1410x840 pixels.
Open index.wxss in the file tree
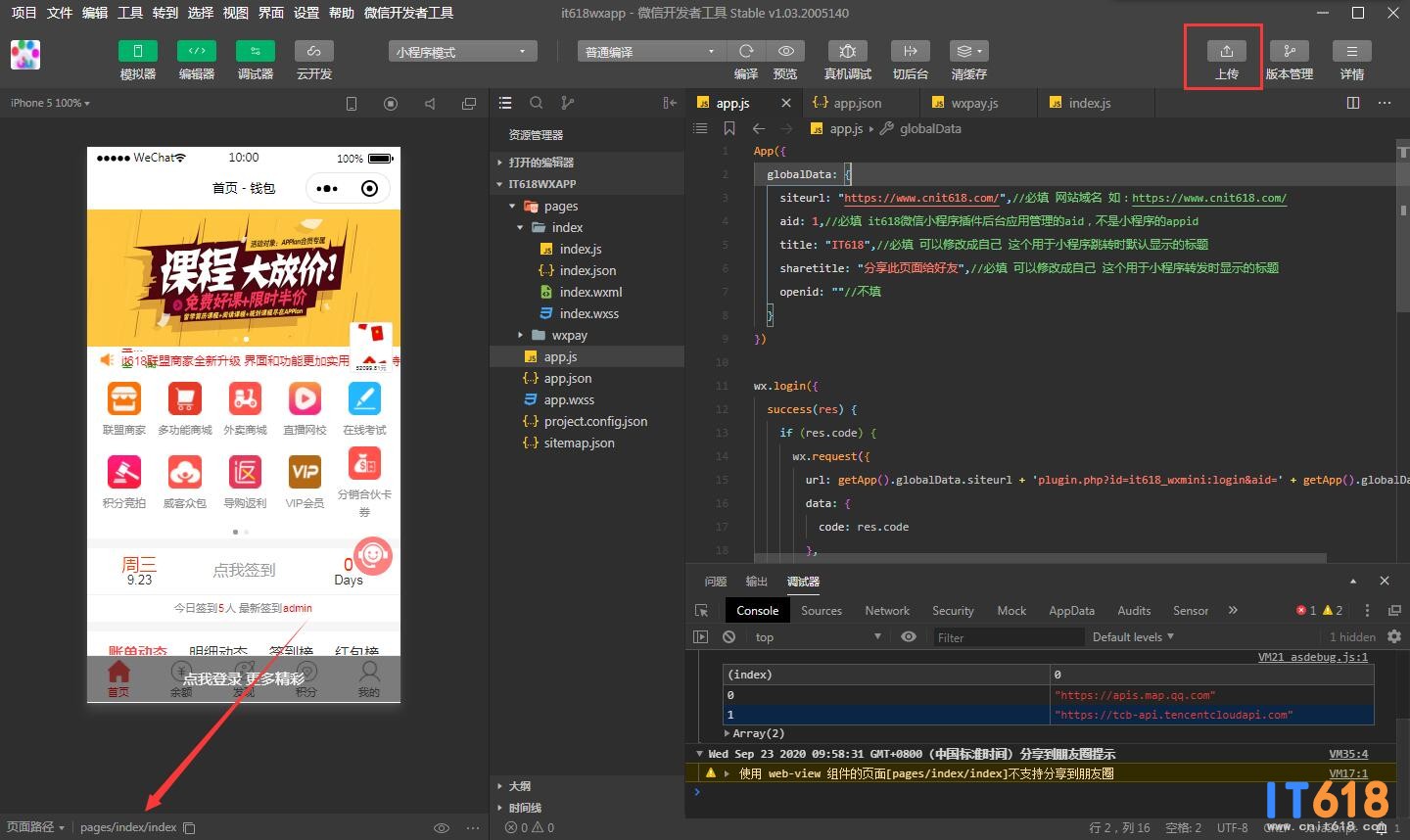[587, 313]
